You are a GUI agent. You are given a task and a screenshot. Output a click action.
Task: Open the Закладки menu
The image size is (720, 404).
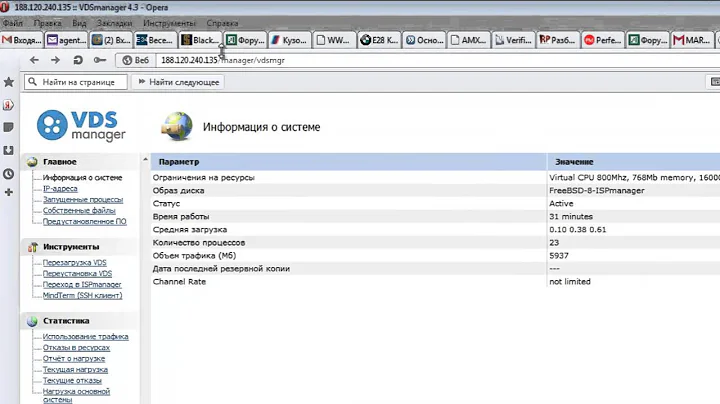[114, 23]
